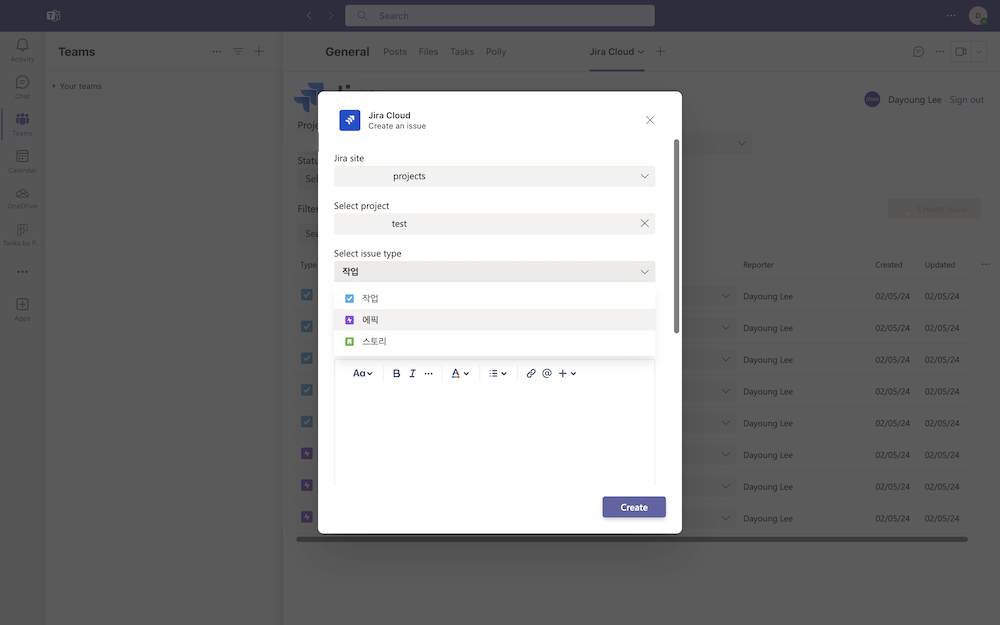Open the Jira site dropdown
Screen dimensions: 1000x625
coord(494,176)
